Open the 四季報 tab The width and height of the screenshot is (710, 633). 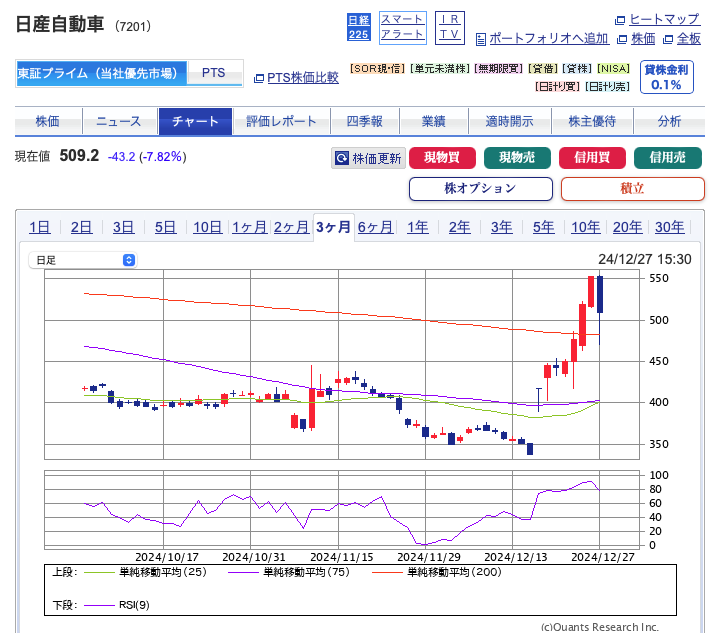(365, 121)
